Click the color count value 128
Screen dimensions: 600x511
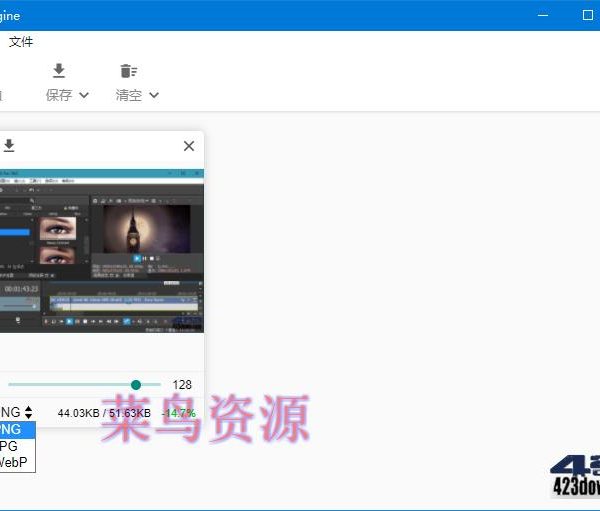point(182,385)
